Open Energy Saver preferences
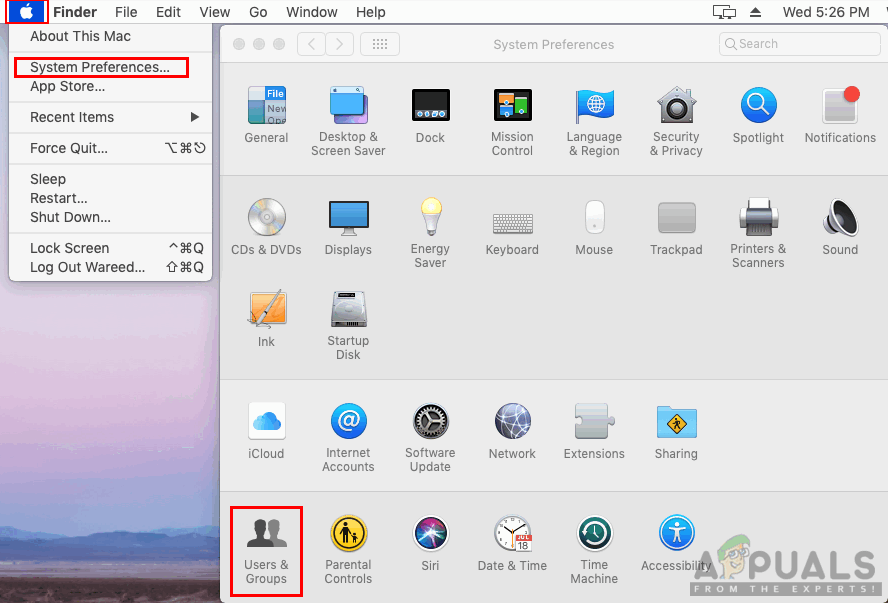 point(430,233)
